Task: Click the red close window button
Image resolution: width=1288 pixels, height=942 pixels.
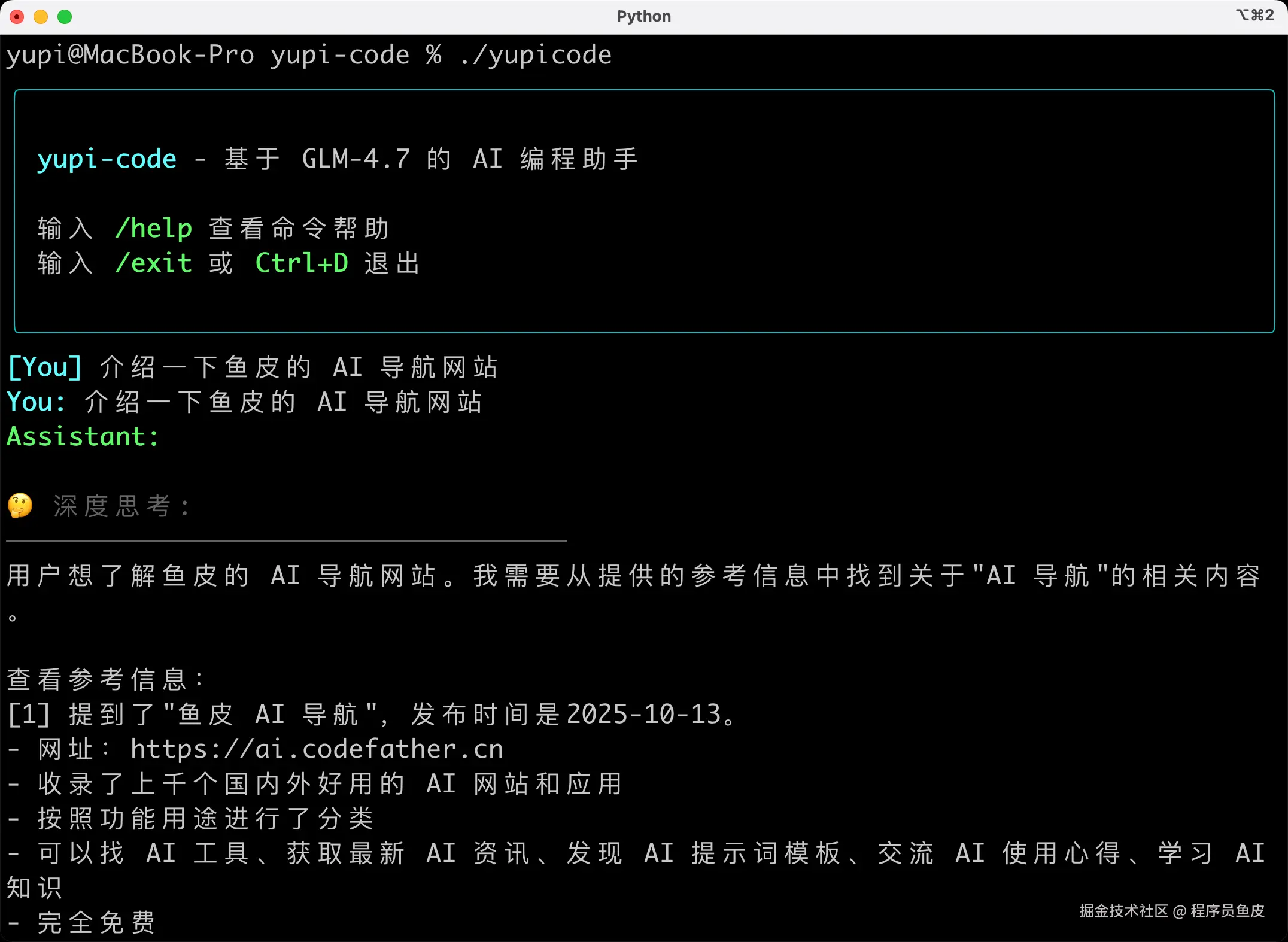Action: pos(17,17)
